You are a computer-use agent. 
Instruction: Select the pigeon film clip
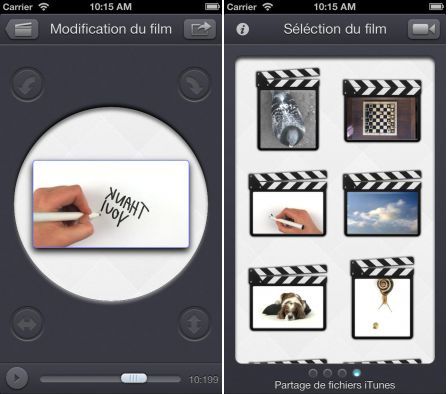click(288, 109)
